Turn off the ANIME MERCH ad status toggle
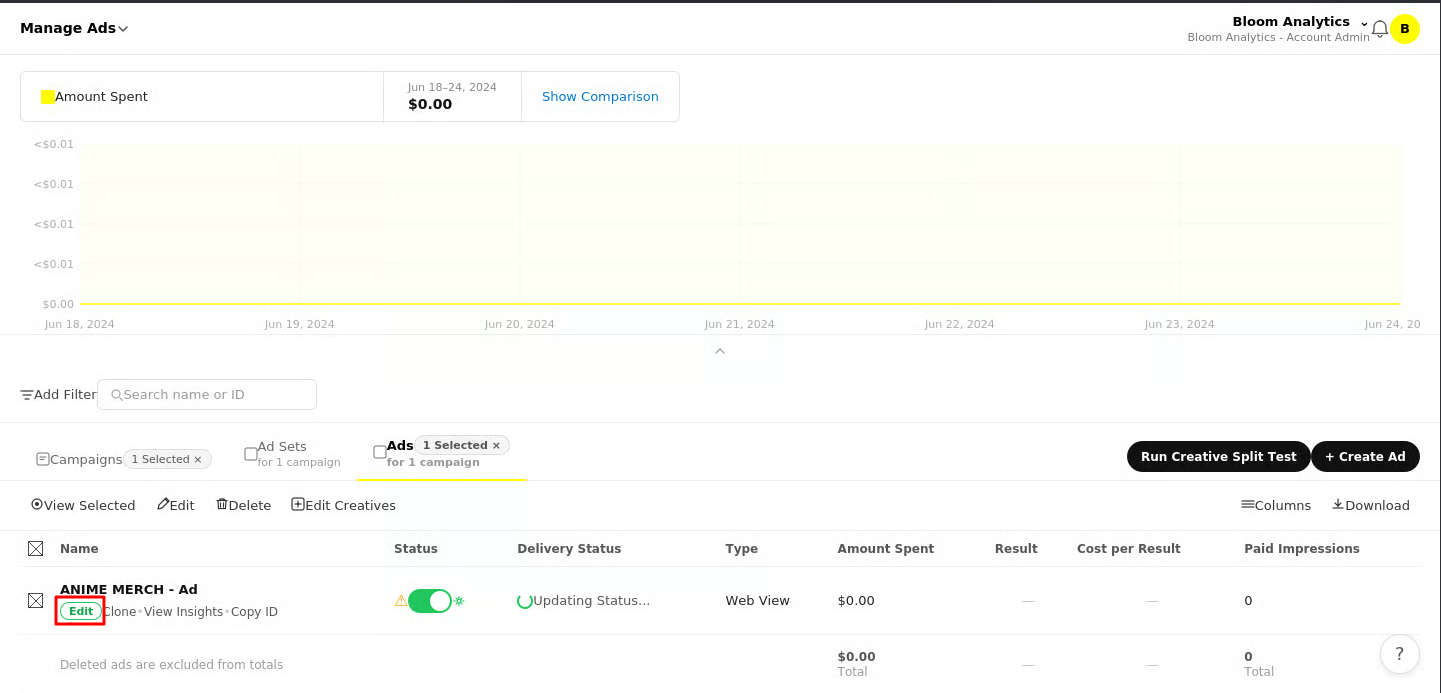This screenshot has height=693, width=1441. 430,601
